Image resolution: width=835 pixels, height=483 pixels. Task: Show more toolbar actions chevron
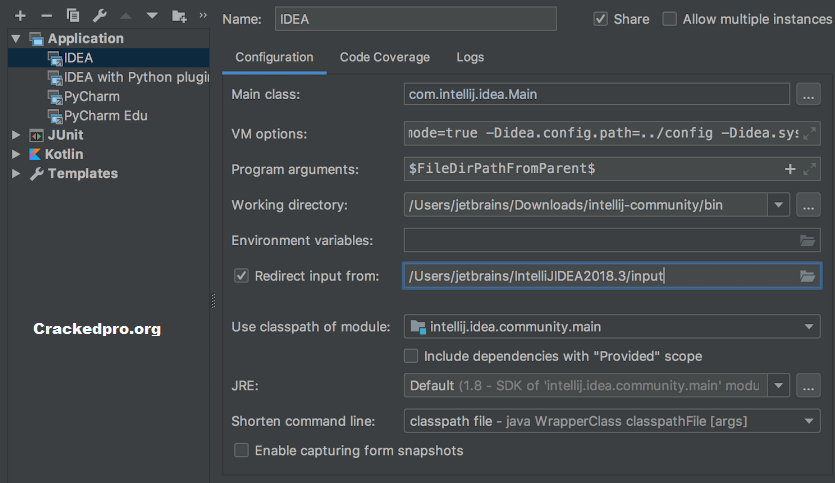tap(203, 15)
